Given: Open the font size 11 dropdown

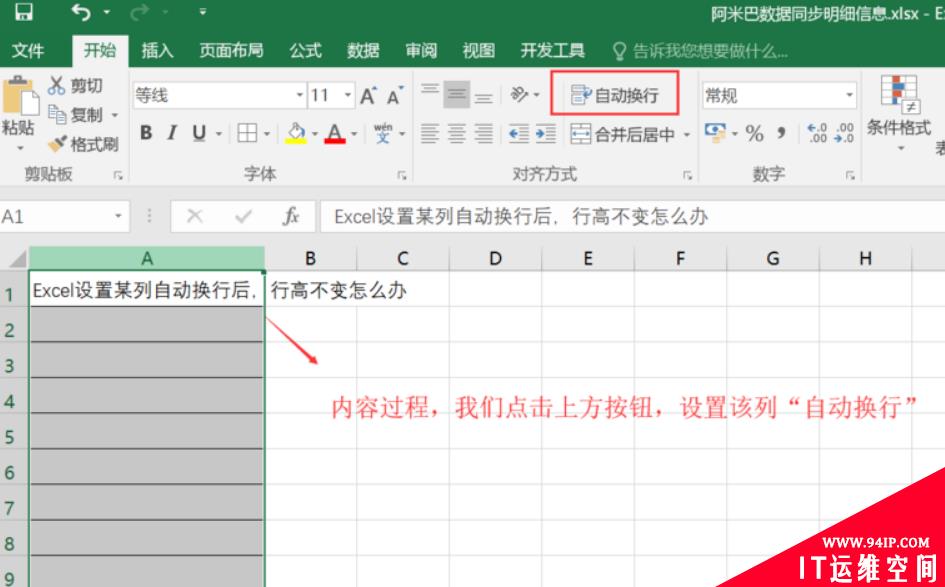Looking at the screenshot, I should click(x=348, y=95).
